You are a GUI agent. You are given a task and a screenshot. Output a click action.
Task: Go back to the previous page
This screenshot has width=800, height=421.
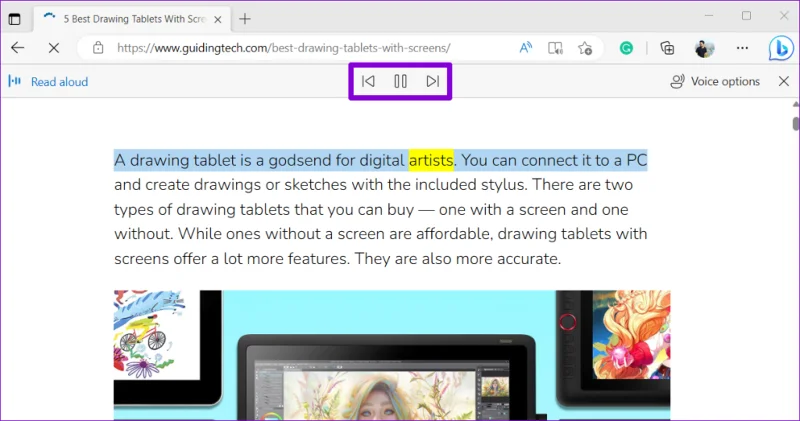[18, 48]
